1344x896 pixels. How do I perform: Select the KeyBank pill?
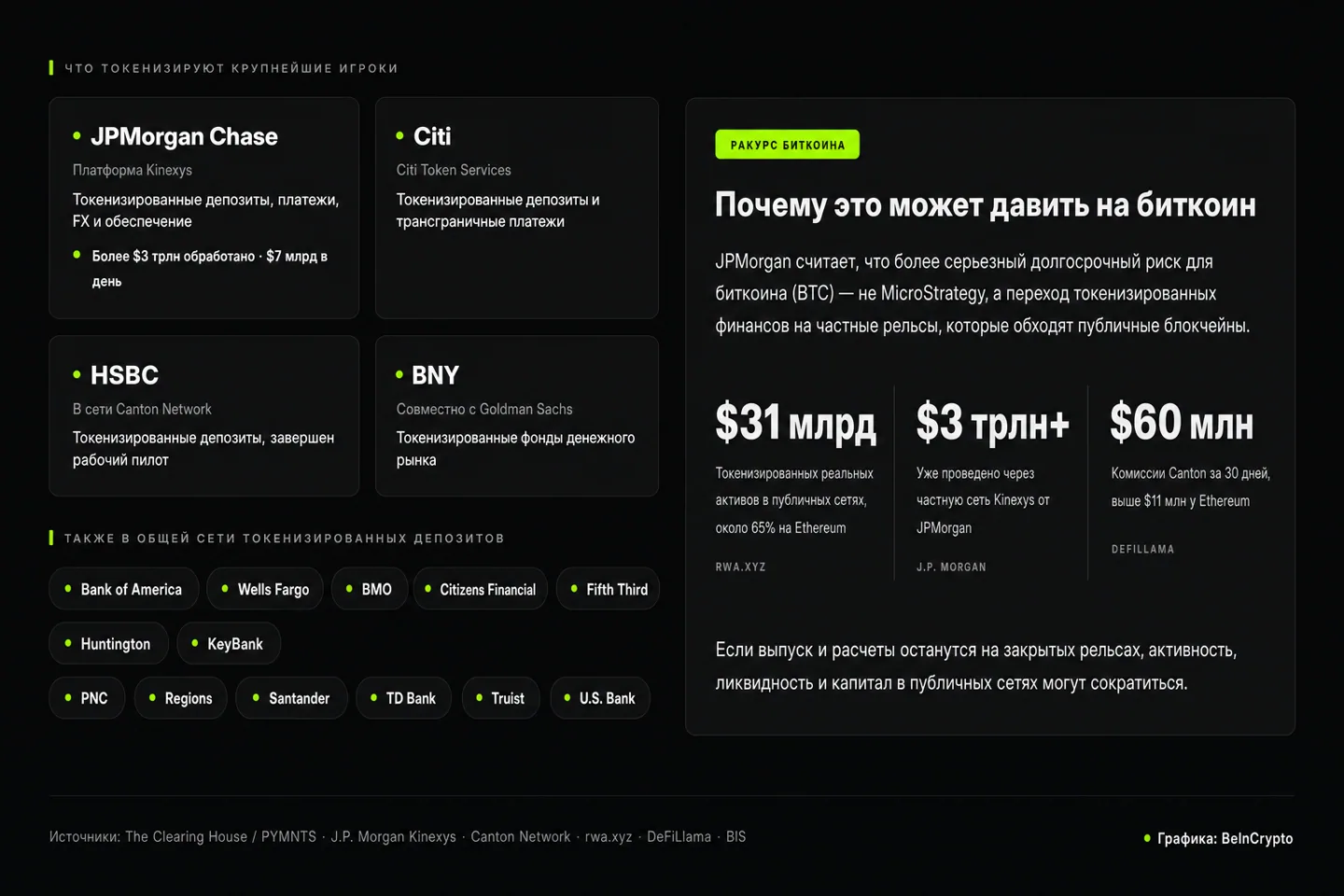[229, 643]
